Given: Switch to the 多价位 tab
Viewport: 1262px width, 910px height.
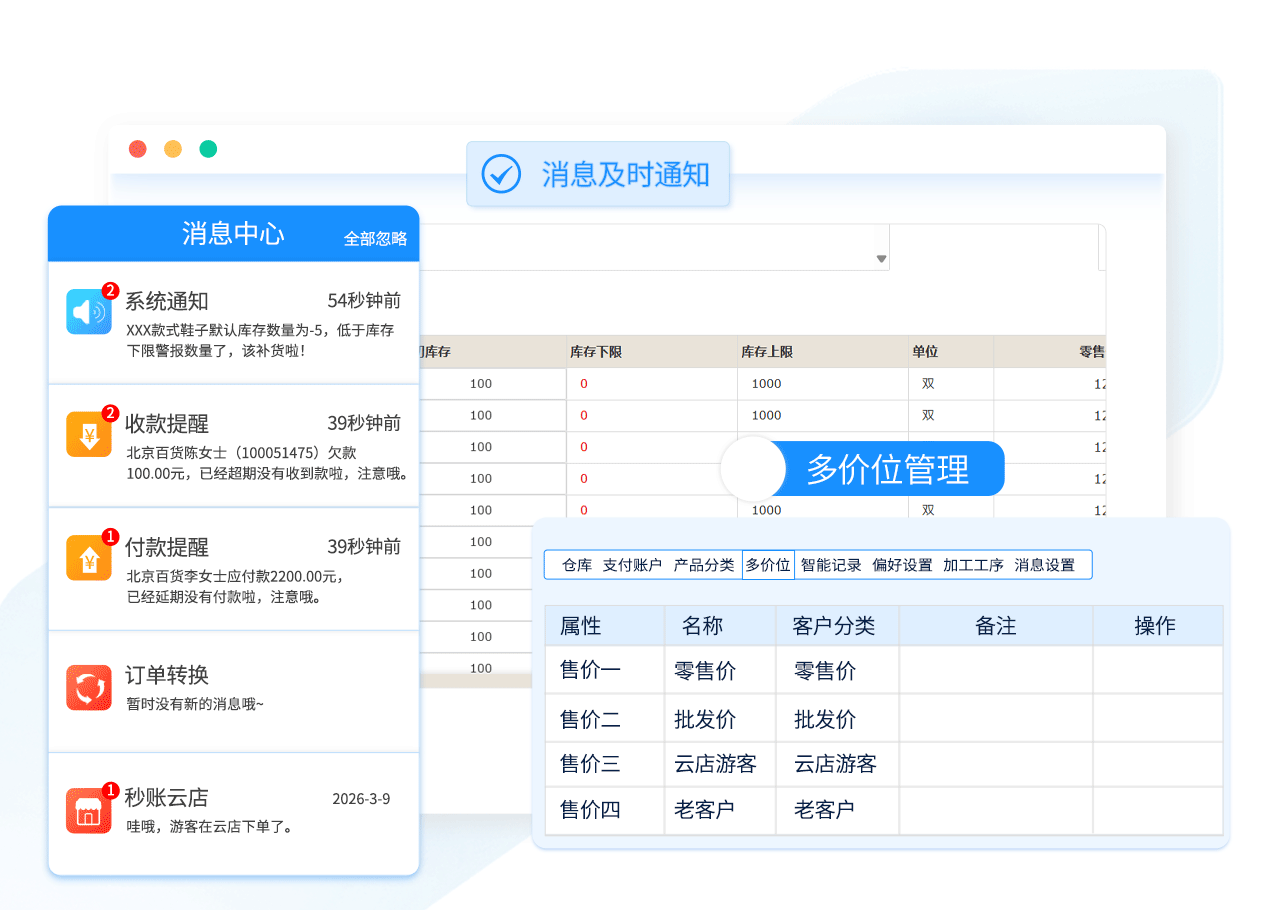Looking at the screenshot, I should click(x=767, y=565).
